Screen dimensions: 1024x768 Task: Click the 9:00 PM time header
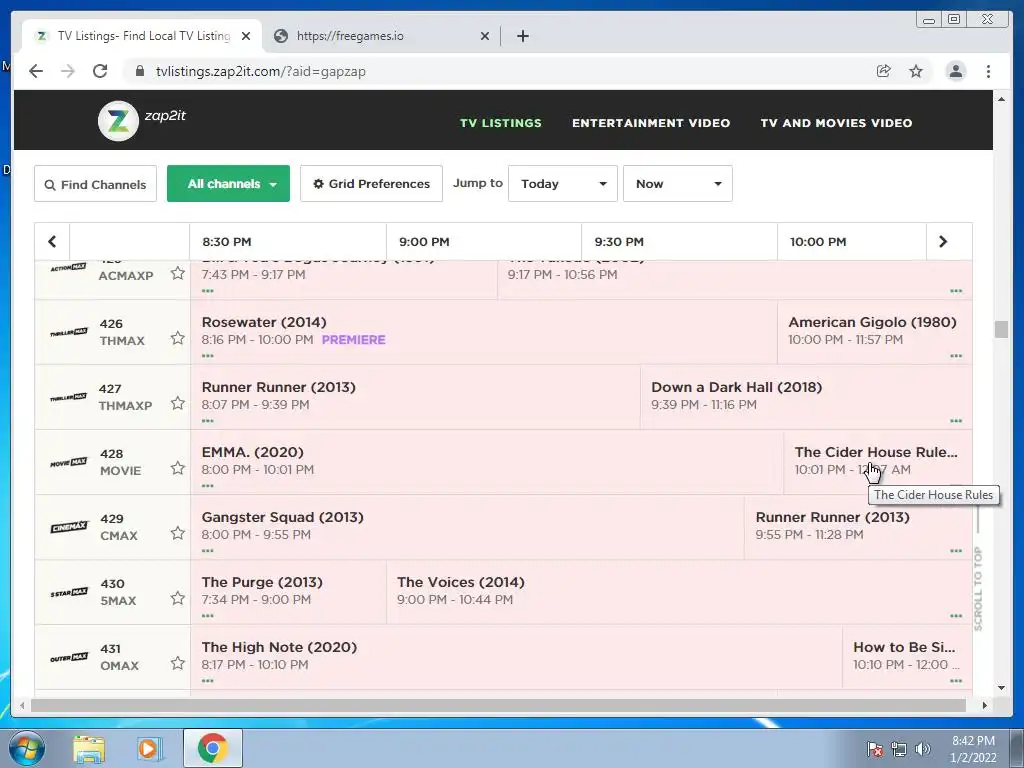click(424, 242)
